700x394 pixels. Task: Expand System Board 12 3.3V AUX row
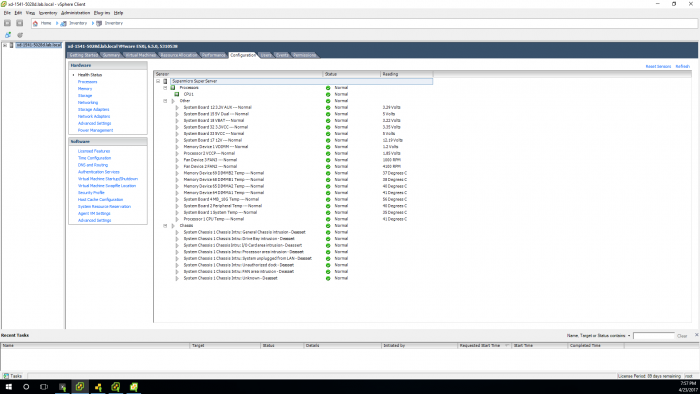tap(177, 108)
